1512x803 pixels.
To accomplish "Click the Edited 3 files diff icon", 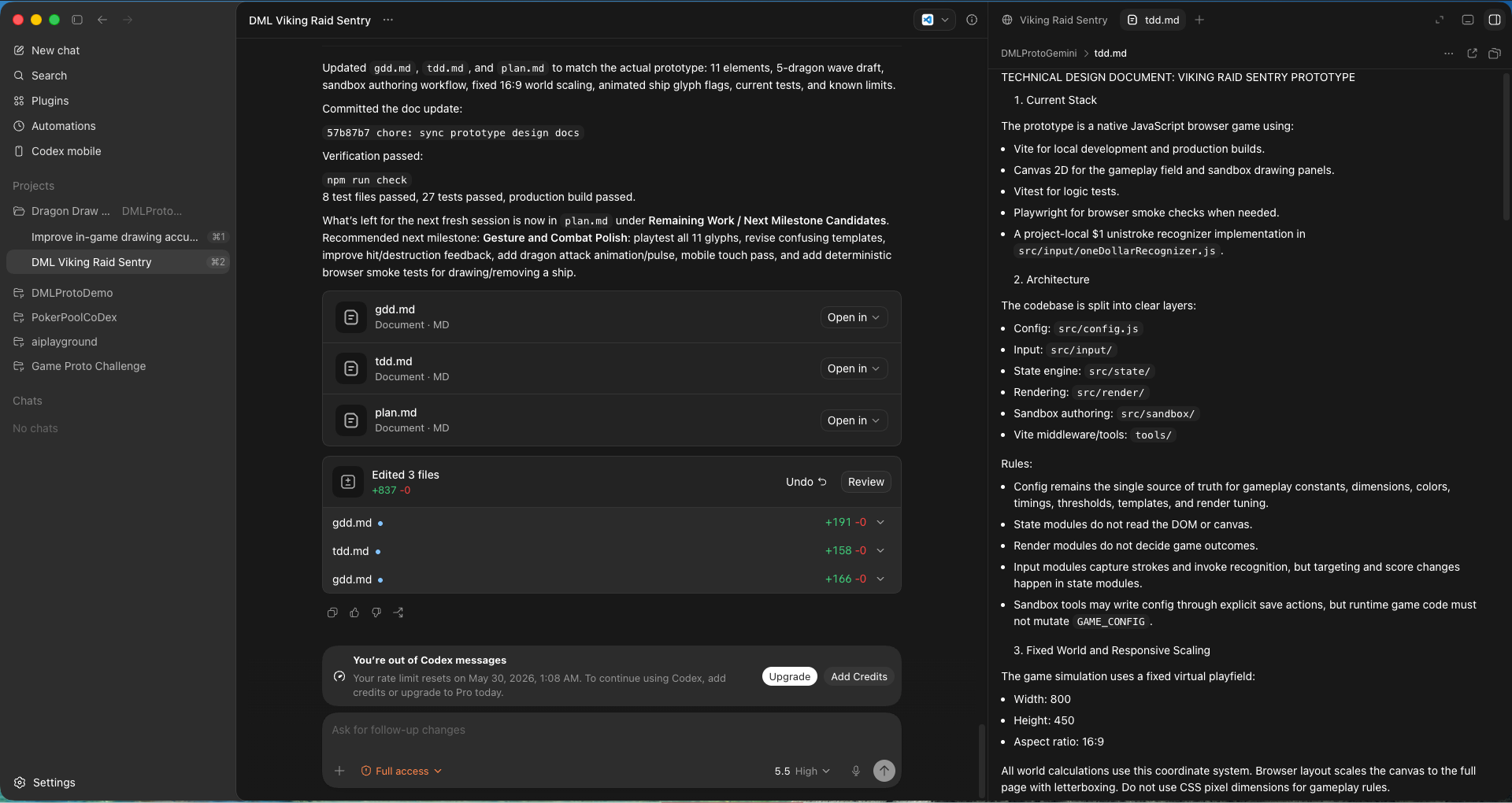I will tap(348, 482).
